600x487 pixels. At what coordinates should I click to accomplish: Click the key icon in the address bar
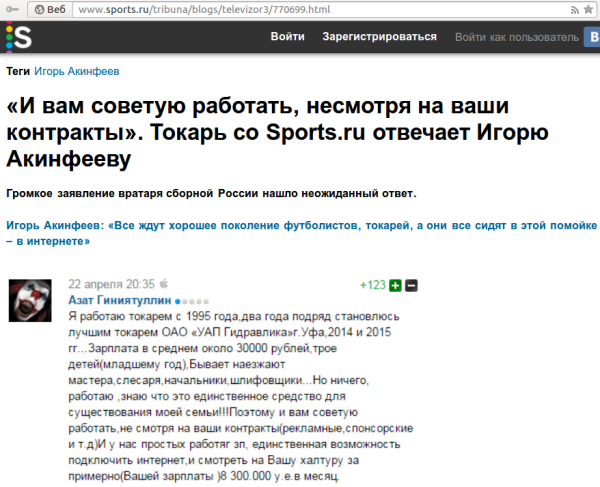(12, 9)
